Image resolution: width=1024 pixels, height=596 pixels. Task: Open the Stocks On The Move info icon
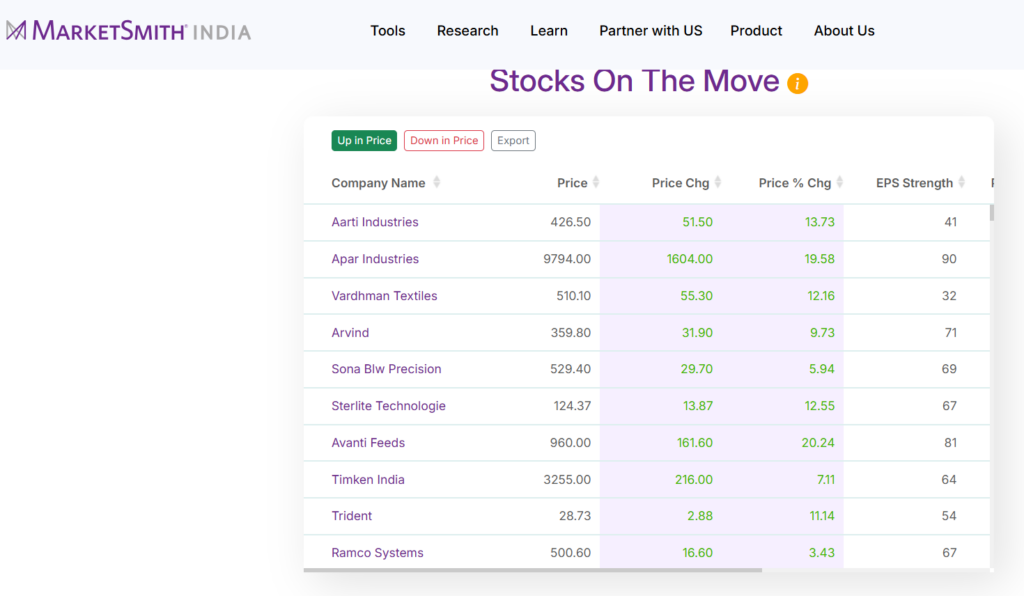pyautogui.click(x=796, y=84)
